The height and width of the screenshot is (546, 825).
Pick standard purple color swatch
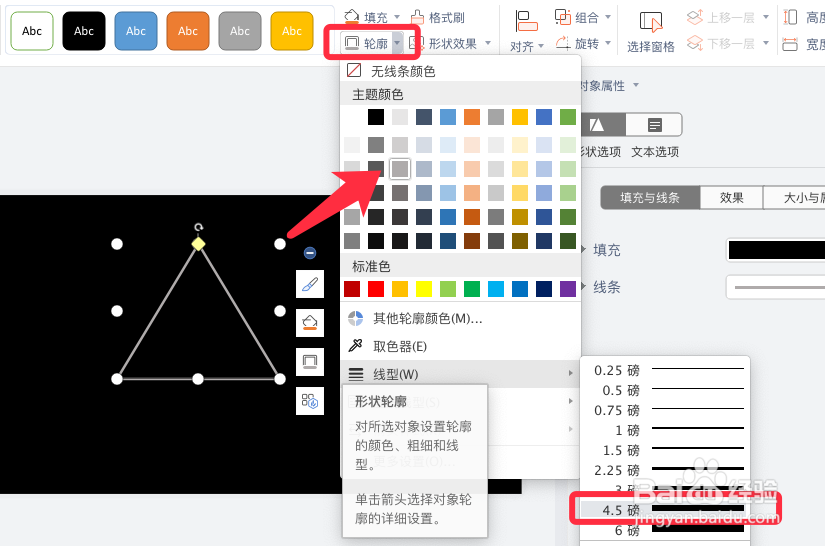tap(568, 289)
